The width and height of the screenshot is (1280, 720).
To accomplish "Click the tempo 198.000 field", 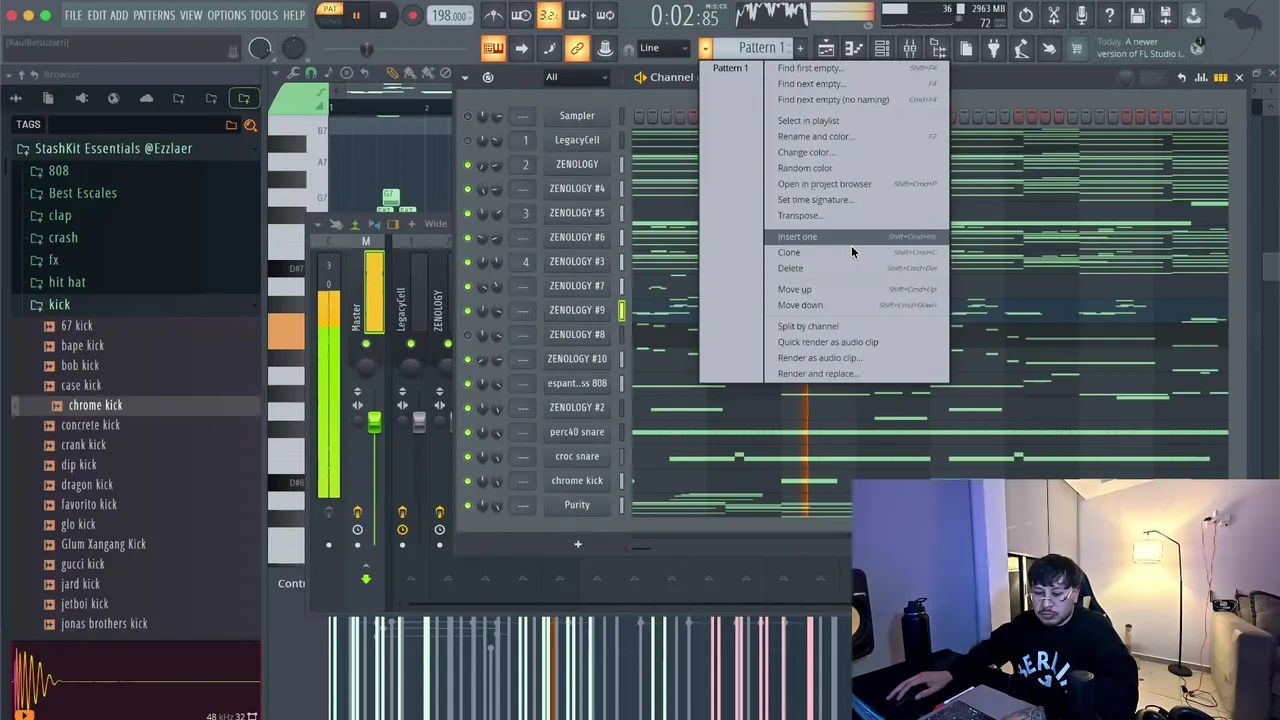I will [449, 16].
